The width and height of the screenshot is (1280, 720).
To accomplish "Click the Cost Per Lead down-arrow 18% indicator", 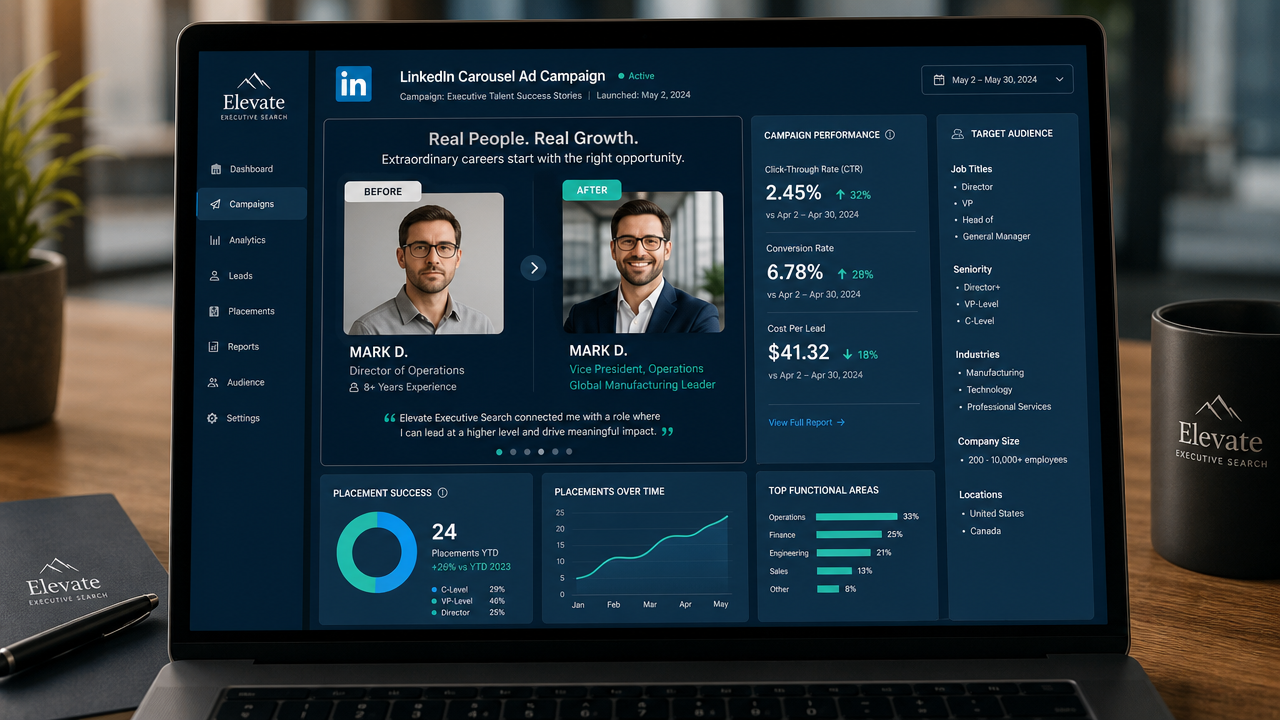I will [x=859, y=354].
